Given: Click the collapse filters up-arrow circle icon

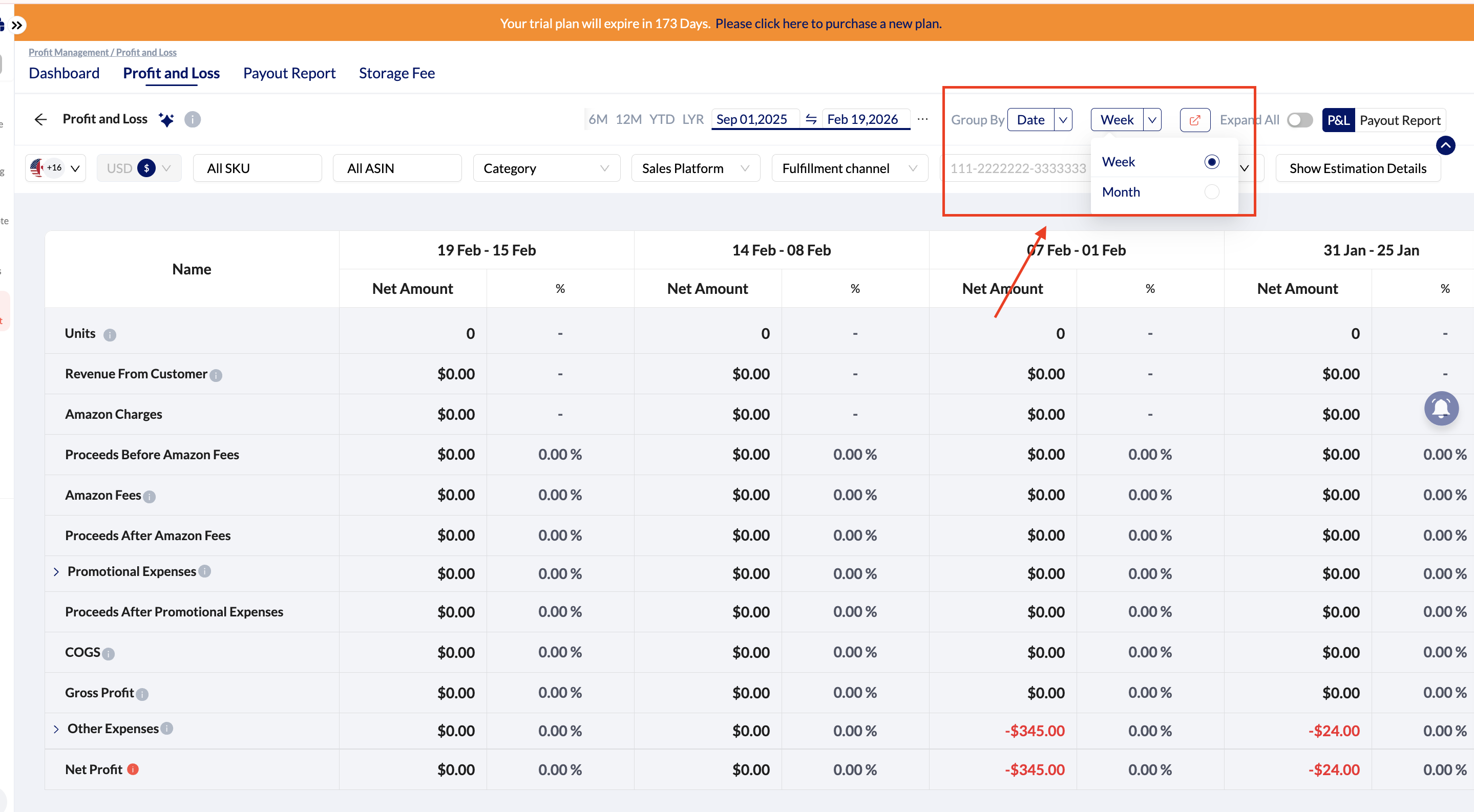Looking at the screenshot, I should pyautogui.click(x=1445, y=145).
